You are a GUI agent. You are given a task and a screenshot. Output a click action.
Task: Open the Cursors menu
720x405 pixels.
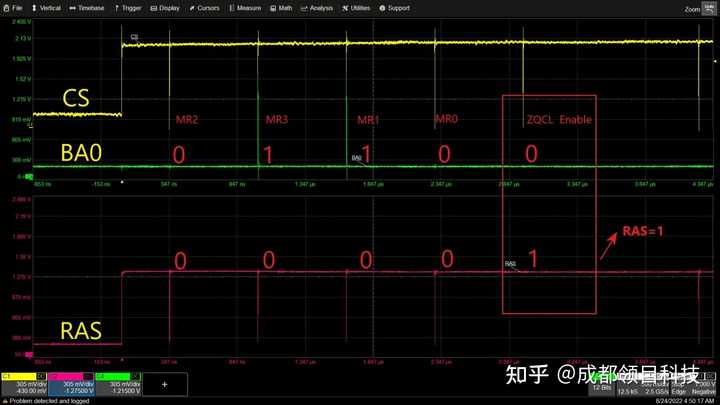pos(204,8)
